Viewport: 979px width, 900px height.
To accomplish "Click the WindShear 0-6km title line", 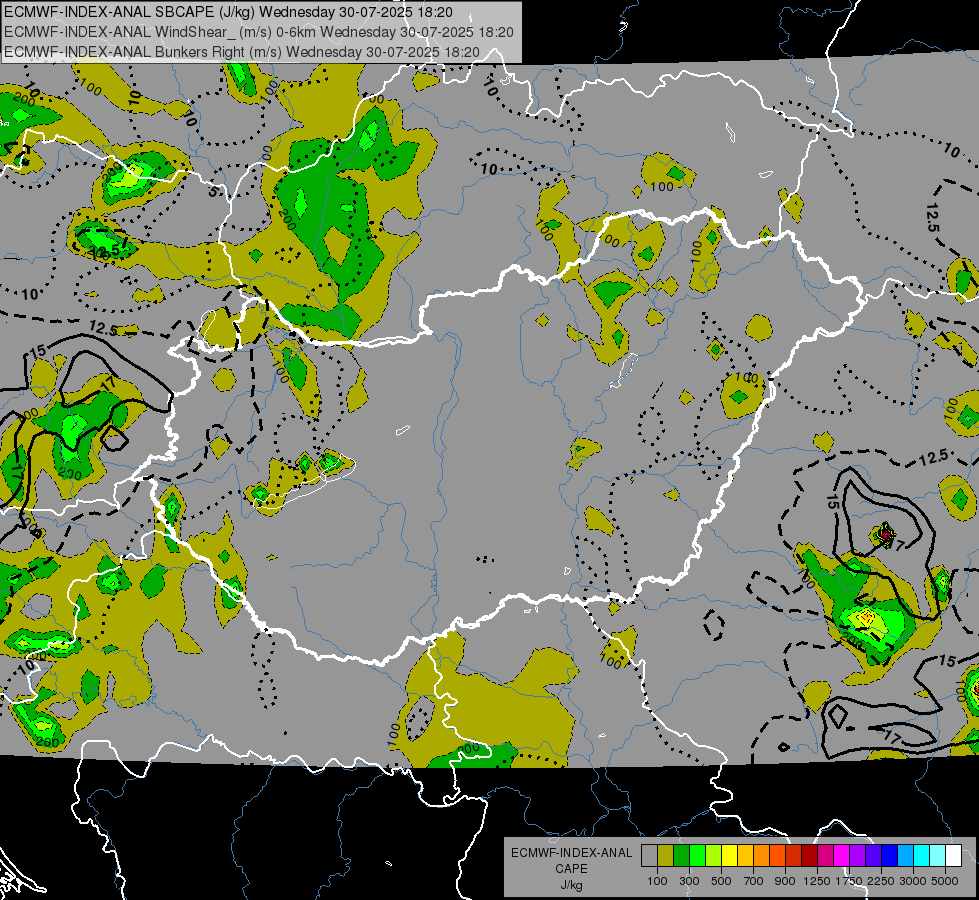I will [x=258, y=32].
